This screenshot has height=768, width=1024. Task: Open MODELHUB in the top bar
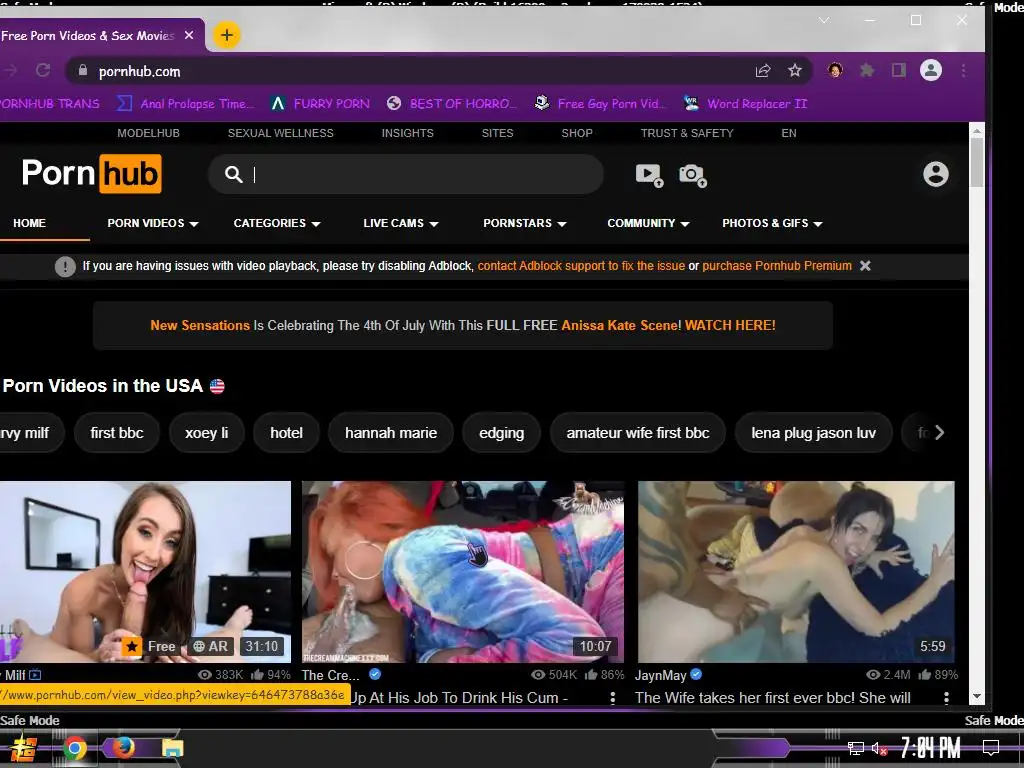click(x=148, y=133)
